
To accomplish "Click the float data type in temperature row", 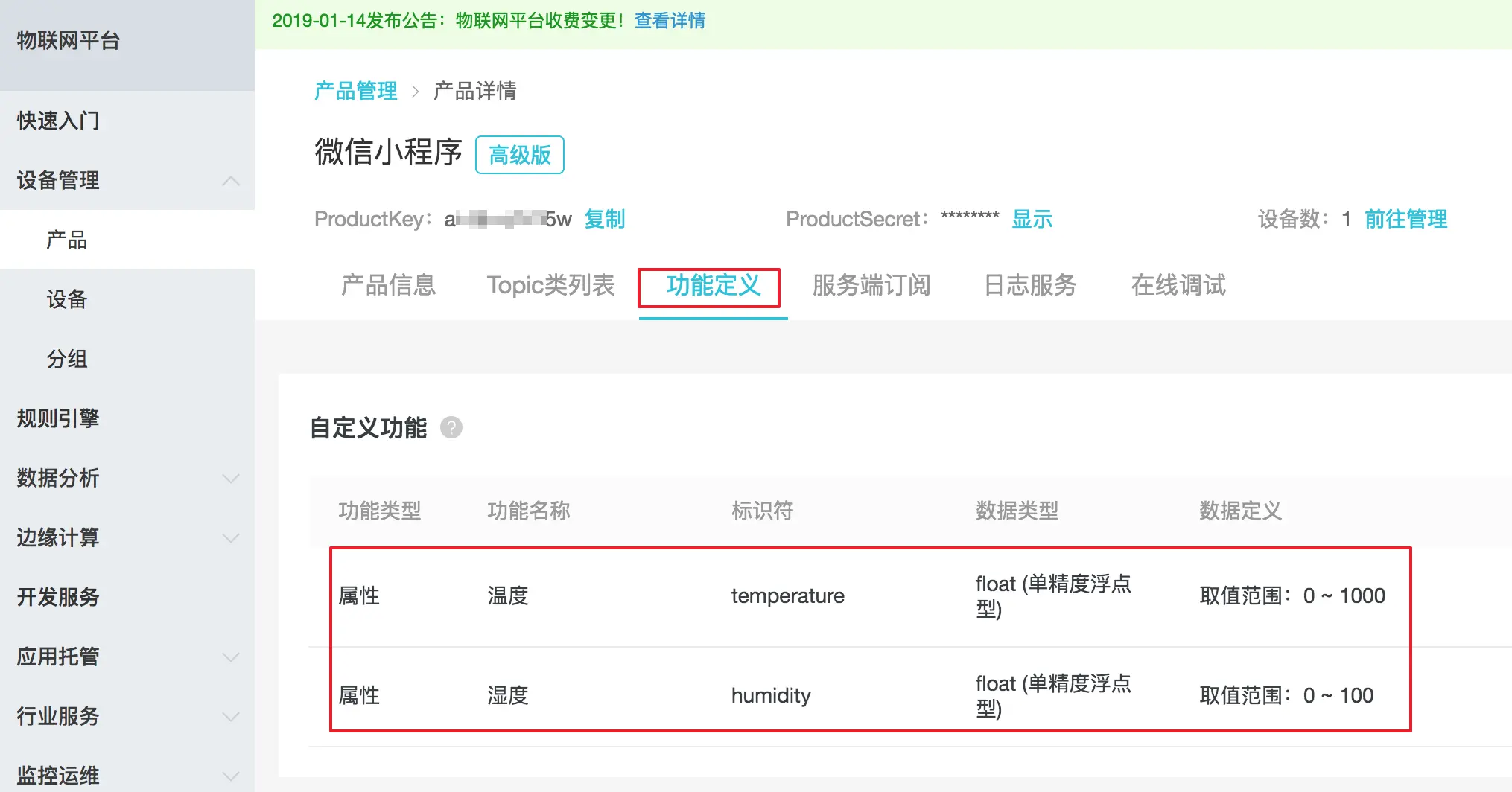I will click(x=1053, y=595).
